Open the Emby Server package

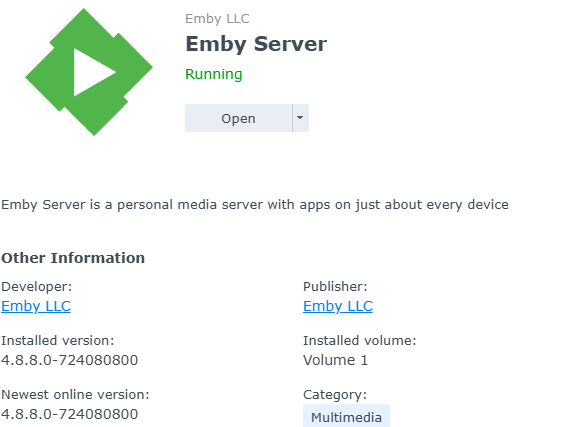pyautogui.click(x=238, y=118)
